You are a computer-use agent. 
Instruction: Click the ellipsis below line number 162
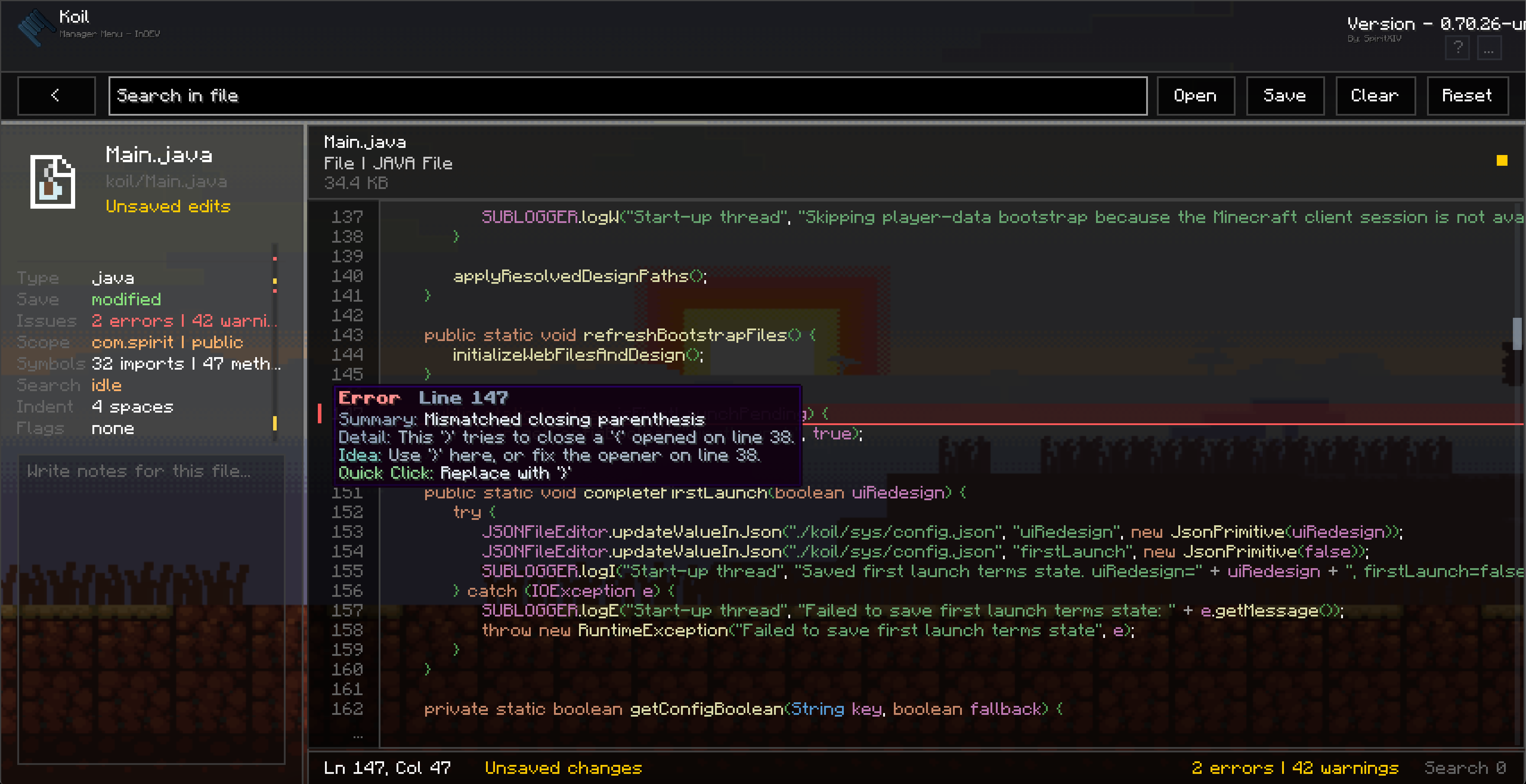coord(357,737)
